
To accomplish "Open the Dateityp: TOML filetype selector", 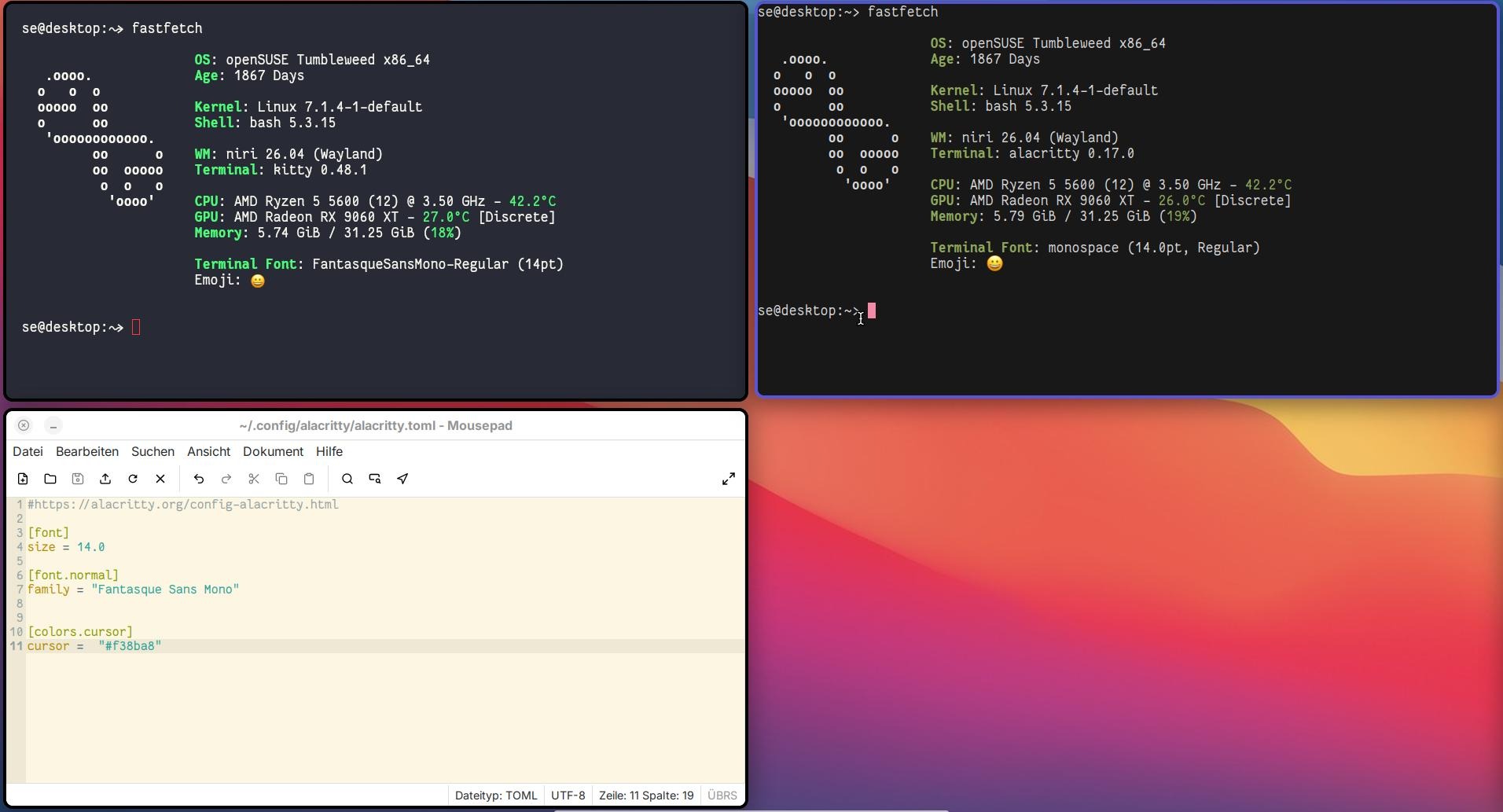I will pos(496,795).
